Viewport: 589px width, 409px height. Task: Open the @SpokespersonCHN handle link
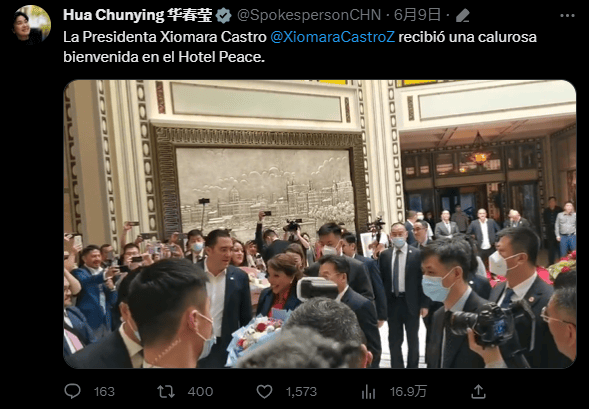point(309,15)
